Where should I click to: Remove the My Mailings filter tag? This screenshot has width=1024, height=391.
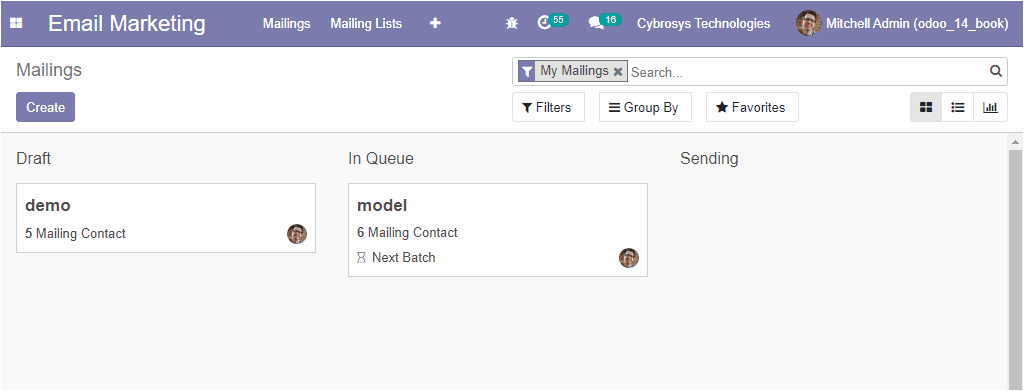618,72
